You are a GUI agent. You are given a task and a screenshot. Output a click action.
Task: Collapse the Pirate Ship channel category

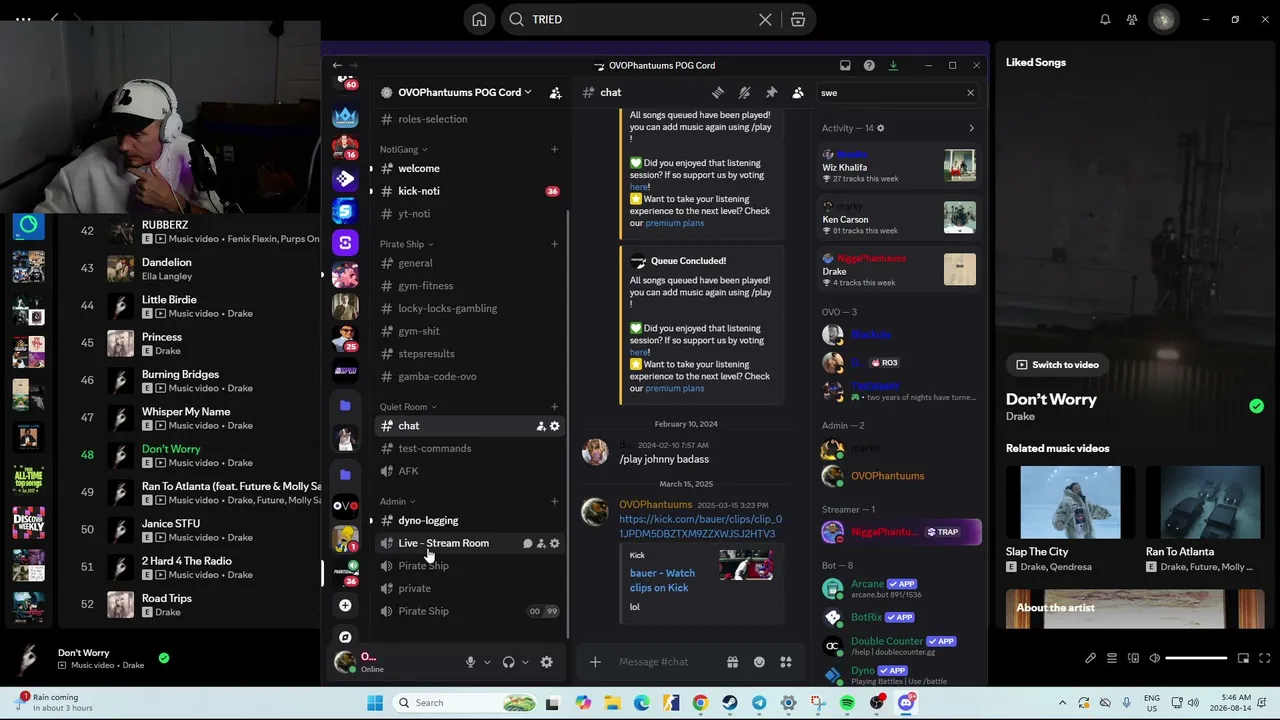click(x=407, y=244)
